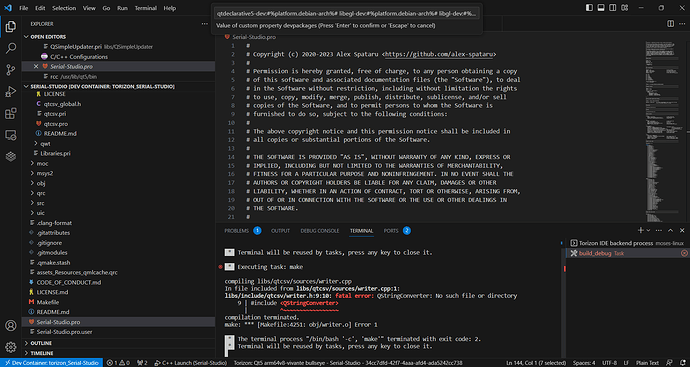Open the Manage gear icon
Screen dimensions: 690x367
click(x=11, y=347)
